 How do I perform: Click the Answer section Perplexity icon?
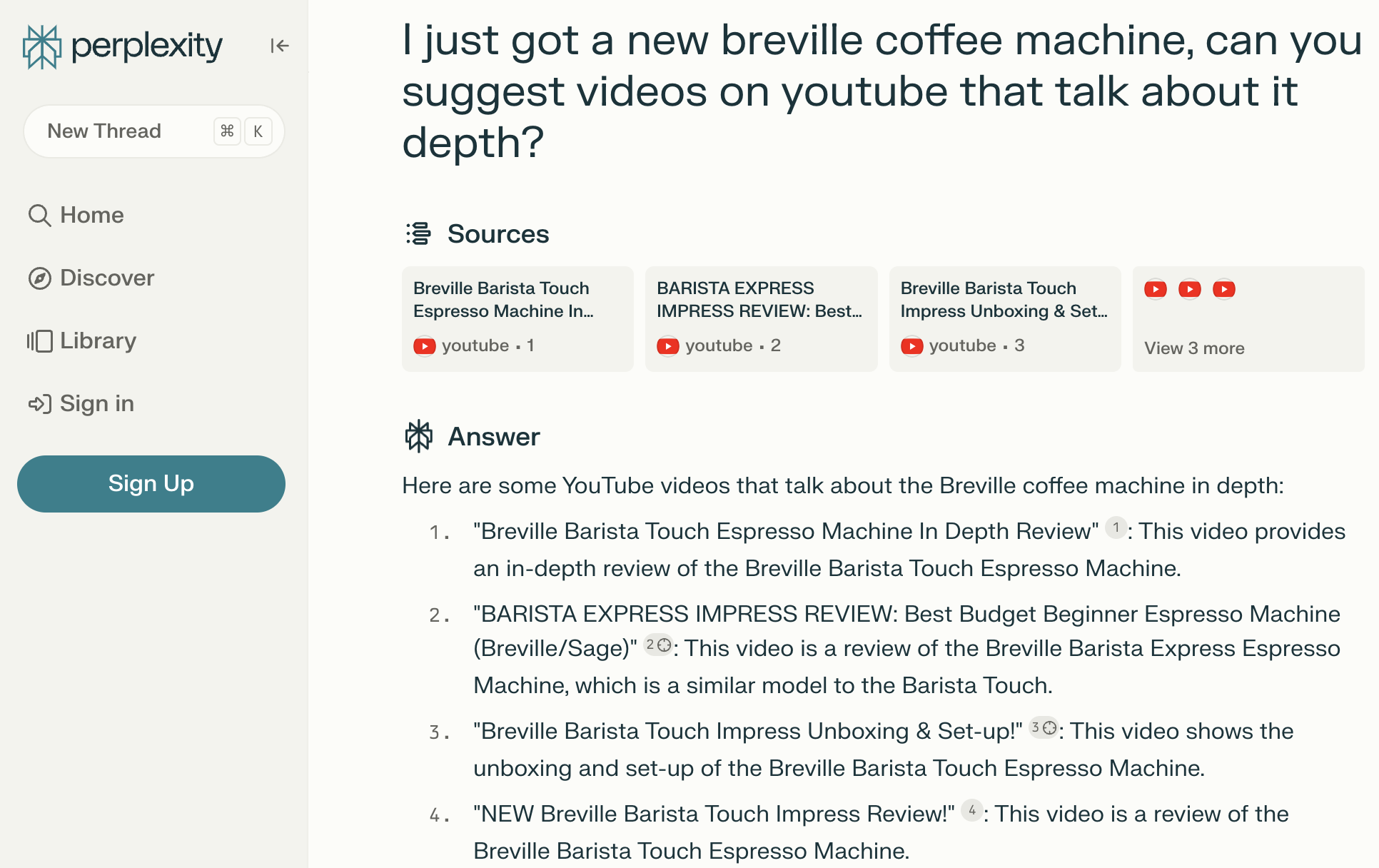click(419, 436)
